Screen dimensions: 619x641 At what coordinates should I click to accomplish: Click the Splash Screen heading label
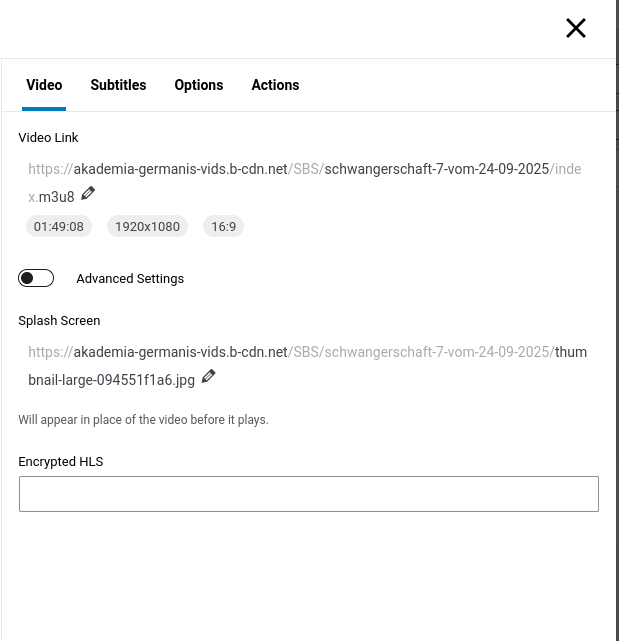coord(59,321)
